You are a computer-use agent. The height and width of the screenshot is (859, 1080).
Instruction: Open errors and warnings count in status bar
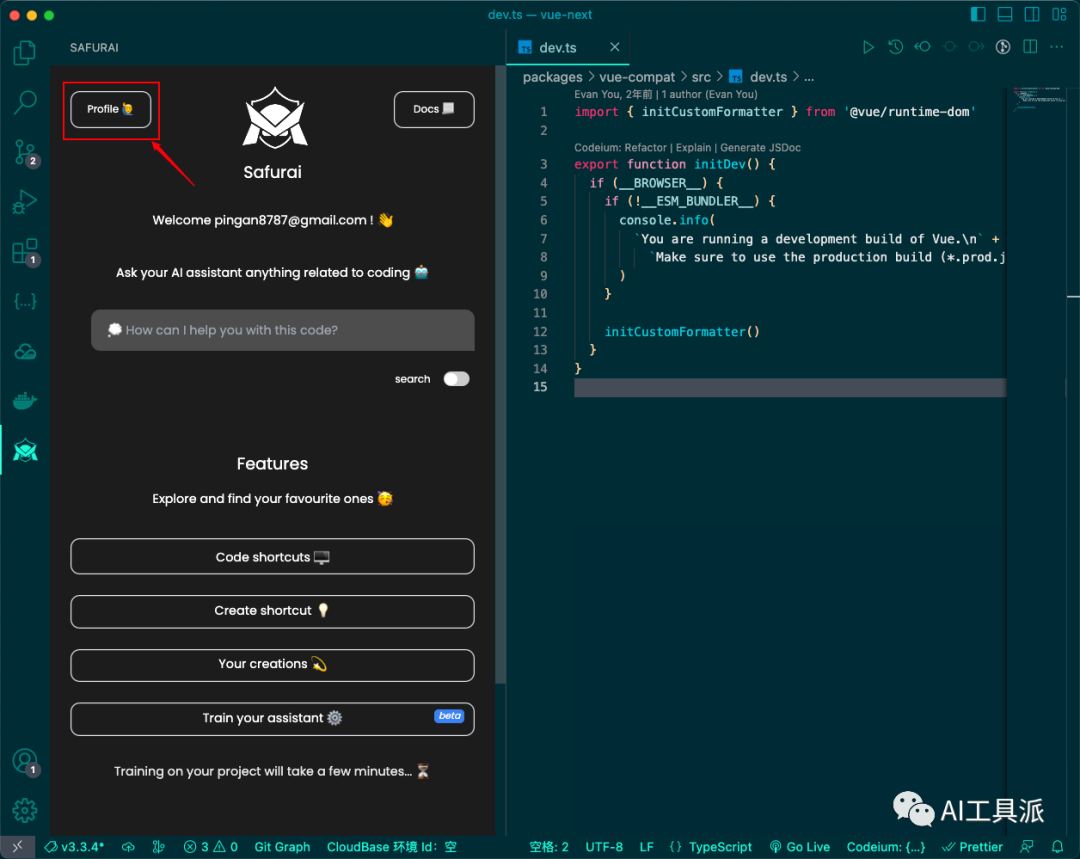pyautogui.click(x=211, y=847)
